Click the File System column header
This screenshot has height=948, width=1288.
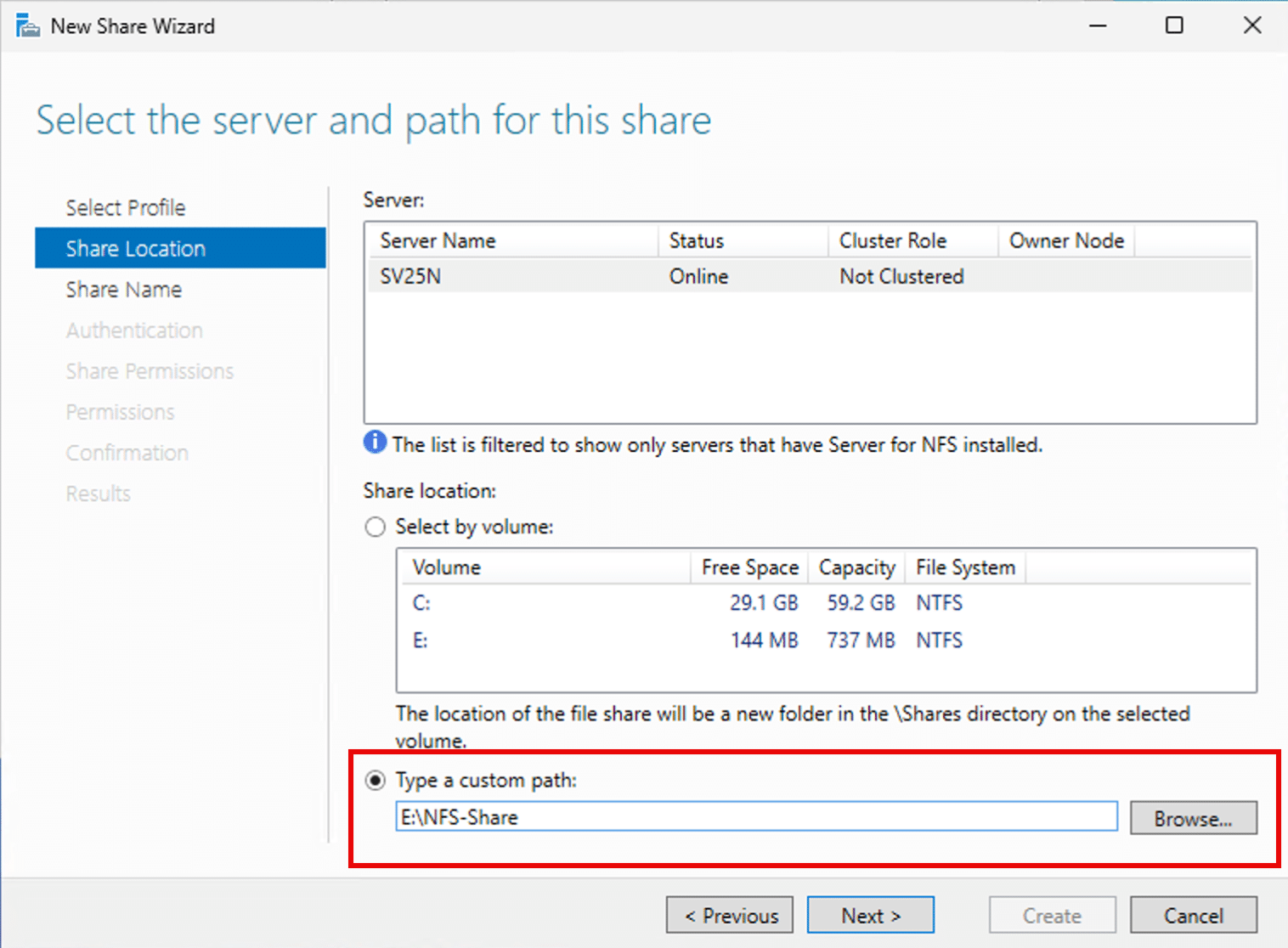[x=964, y=567]
